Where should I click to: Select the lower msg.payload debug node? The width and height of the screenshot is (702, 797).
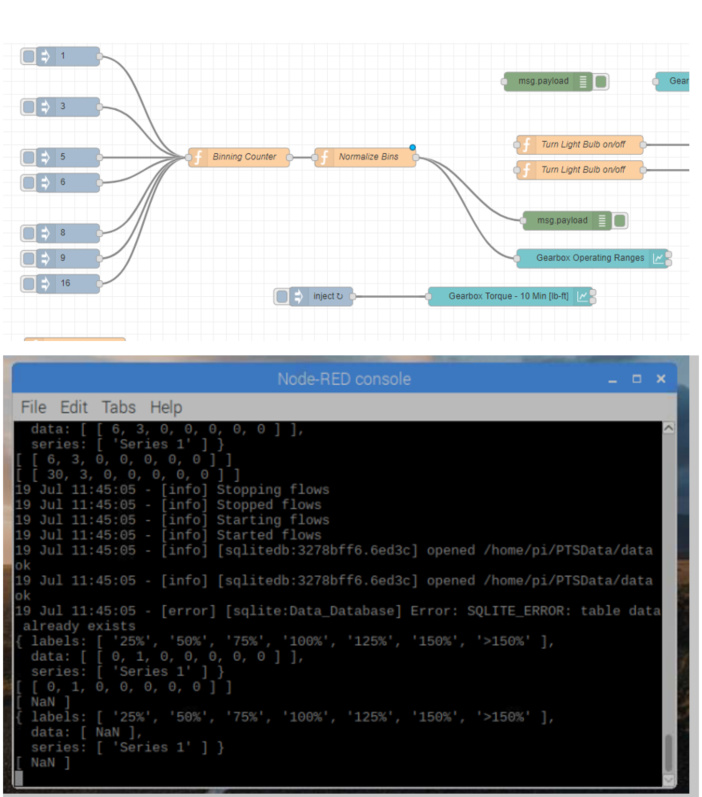click(x=568, y=221)
